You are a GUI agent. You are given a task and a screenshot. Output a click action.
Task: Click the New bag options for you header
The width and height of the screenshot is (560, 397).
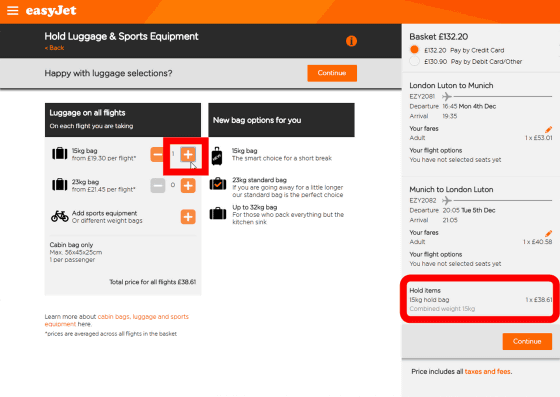pyautogui.click(x=281, y=120)
